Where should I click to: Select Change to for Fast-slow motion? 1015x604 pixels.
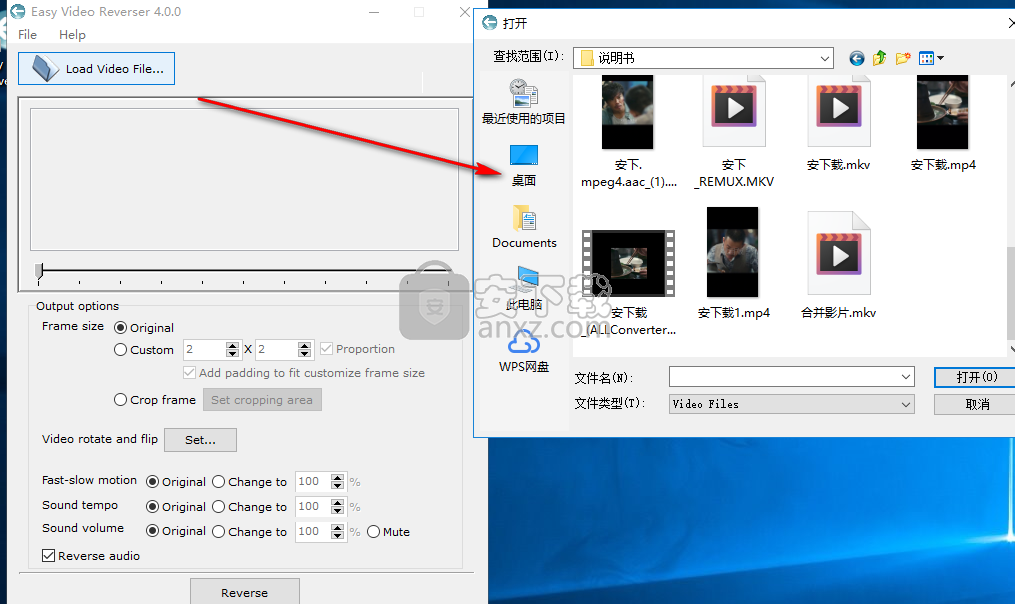(218, 482)
